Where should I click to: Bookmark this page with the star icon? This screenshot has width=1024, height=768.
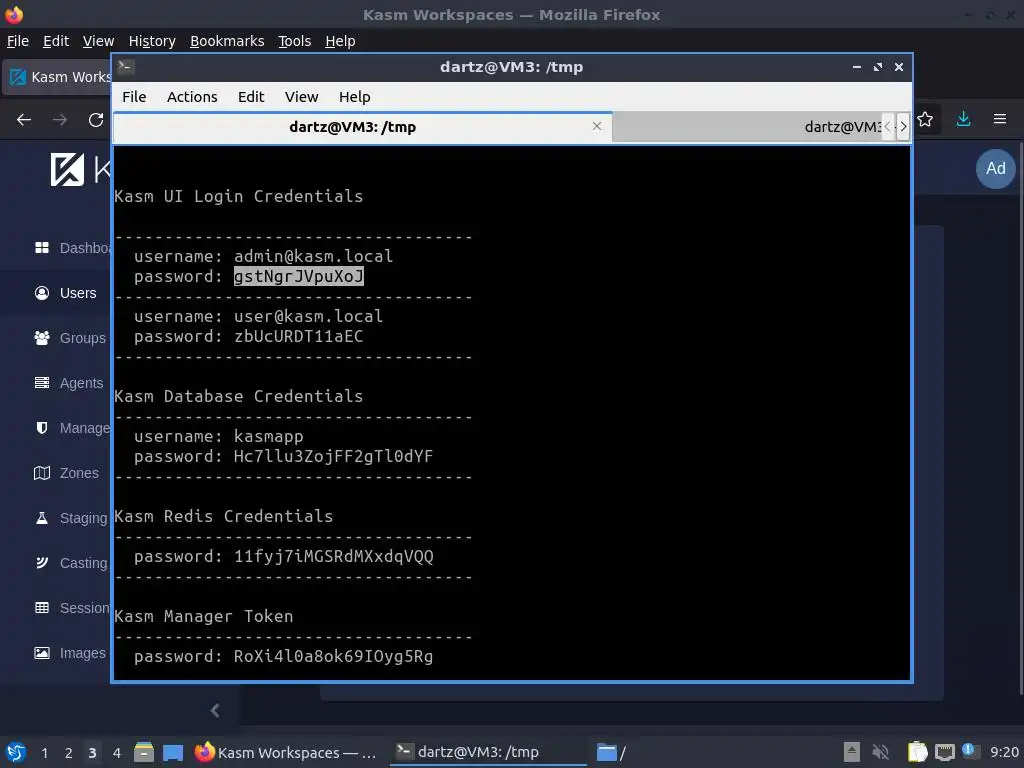click(925, 119)
